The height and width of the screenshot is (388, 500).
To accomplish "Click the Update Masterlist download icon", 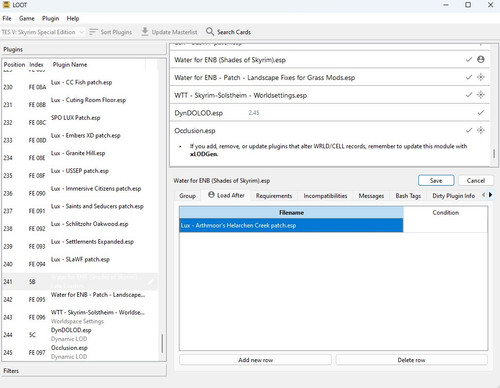I will (x=145, y=32).
